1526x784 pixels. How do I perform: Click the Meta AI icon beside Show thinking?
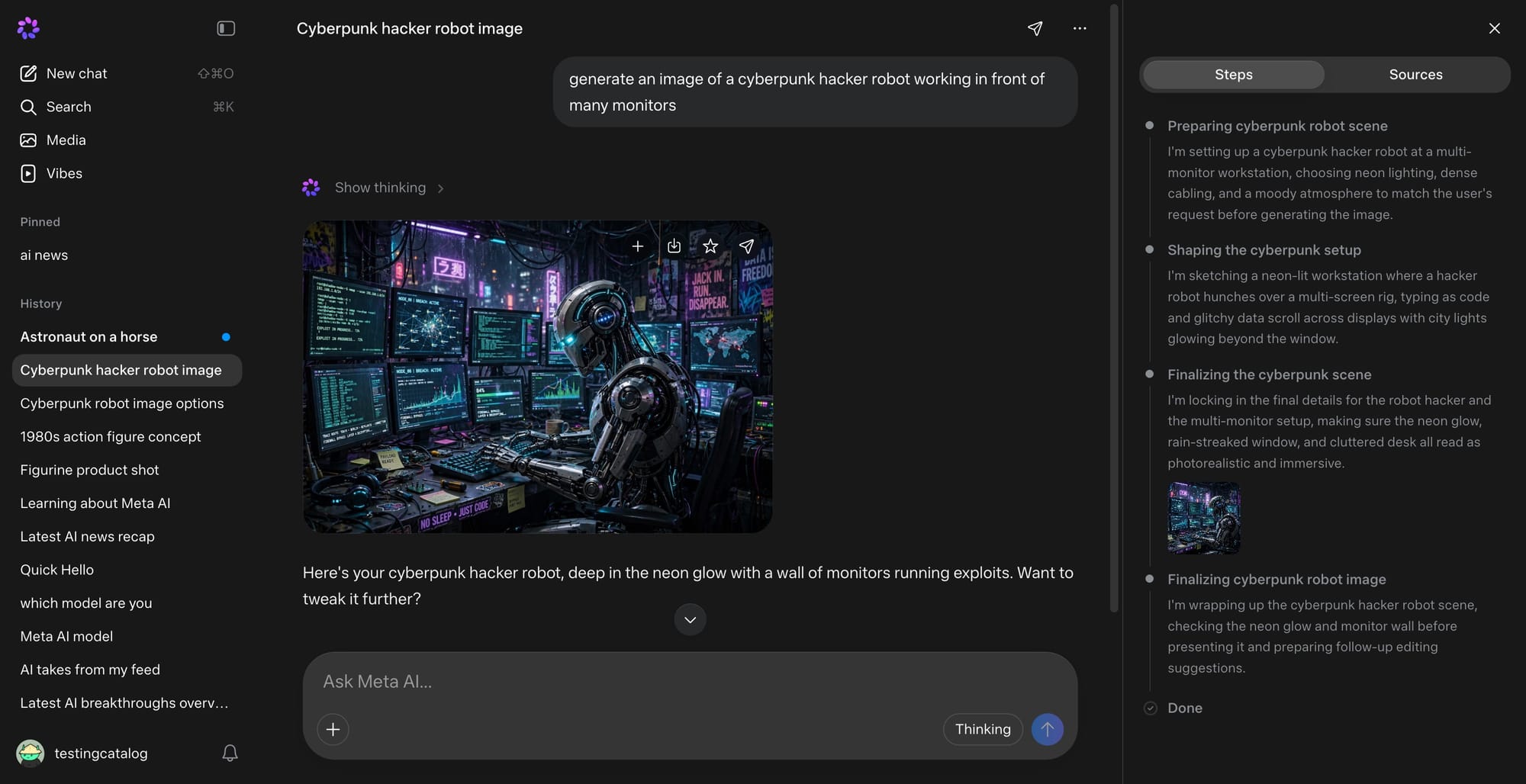pyautogui.click(x=311, y=188)
